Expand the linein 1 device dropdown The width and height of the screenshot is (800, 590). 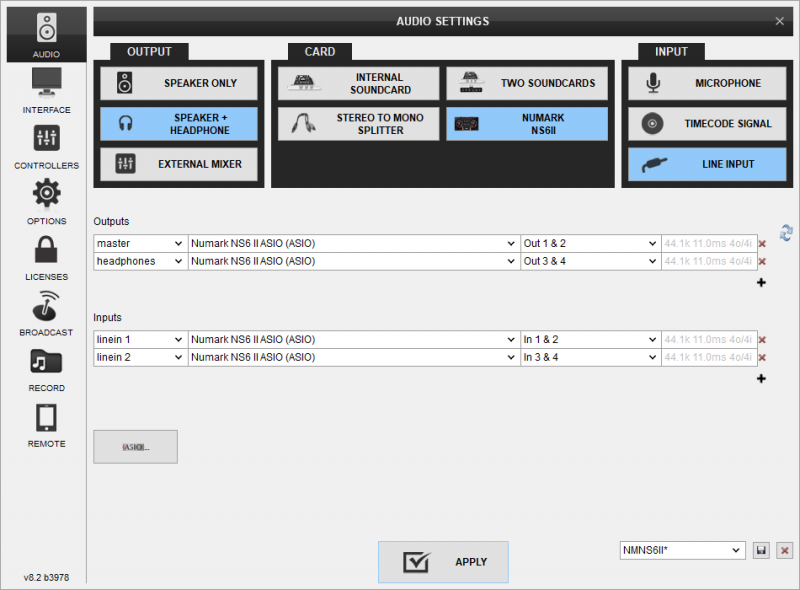click(x=354, y=339)
